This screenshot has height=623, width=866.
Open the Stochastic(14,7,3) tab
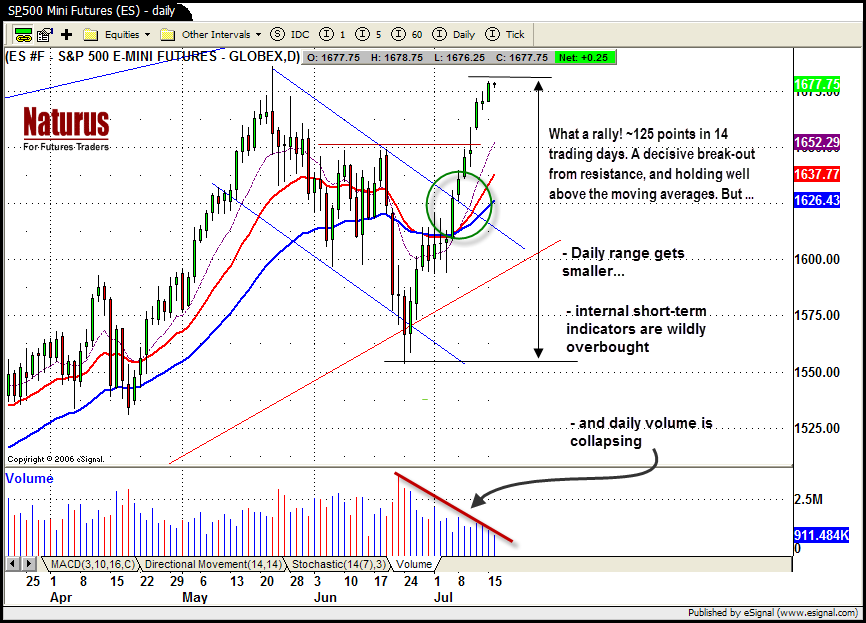pyautogui.click(x=339, y=564)
